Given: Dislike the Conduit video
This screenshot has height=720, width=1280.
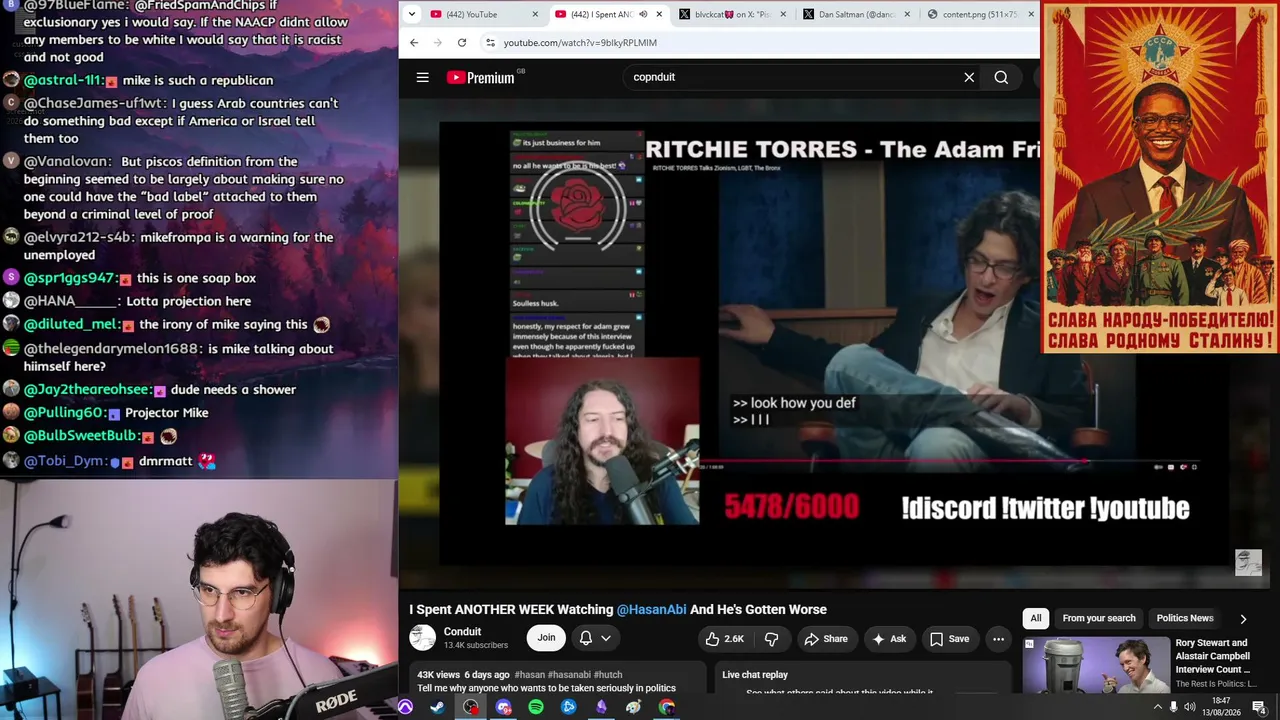Looking at the screenshot, I should click(x=771, y=639).
